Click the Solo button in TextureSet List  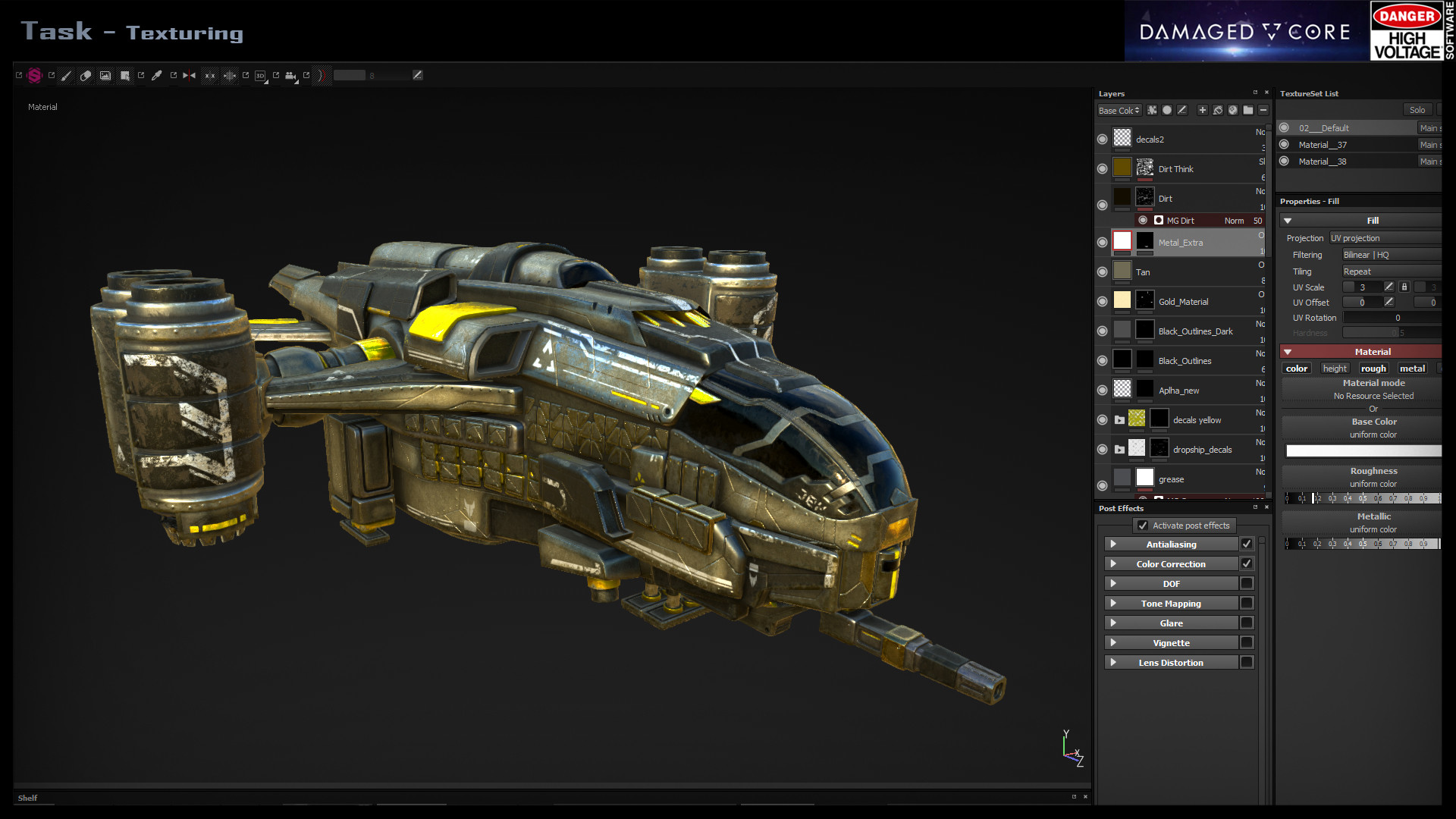click(x=1417, y=109)
